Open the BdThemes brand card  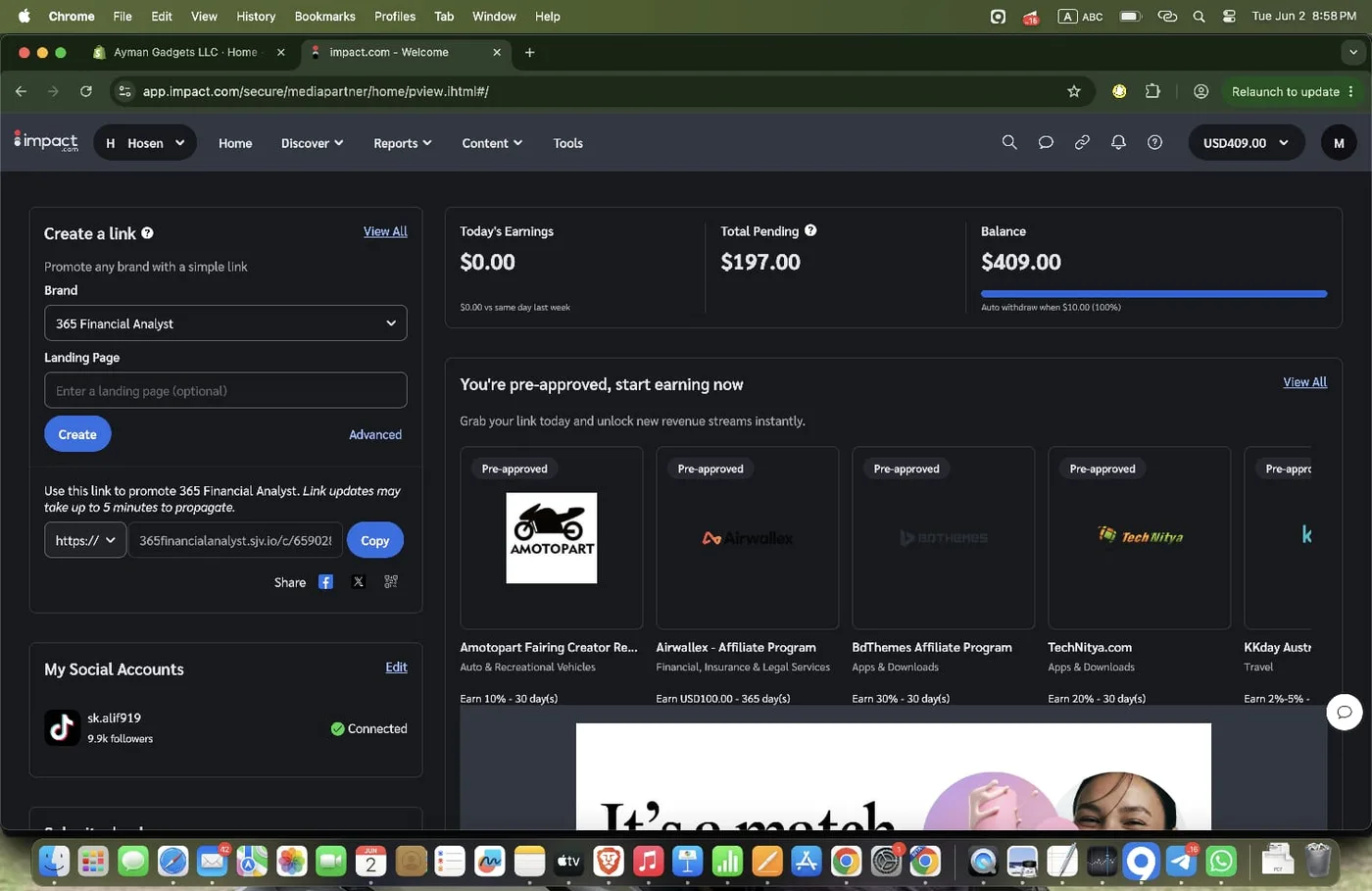[943, 538]
